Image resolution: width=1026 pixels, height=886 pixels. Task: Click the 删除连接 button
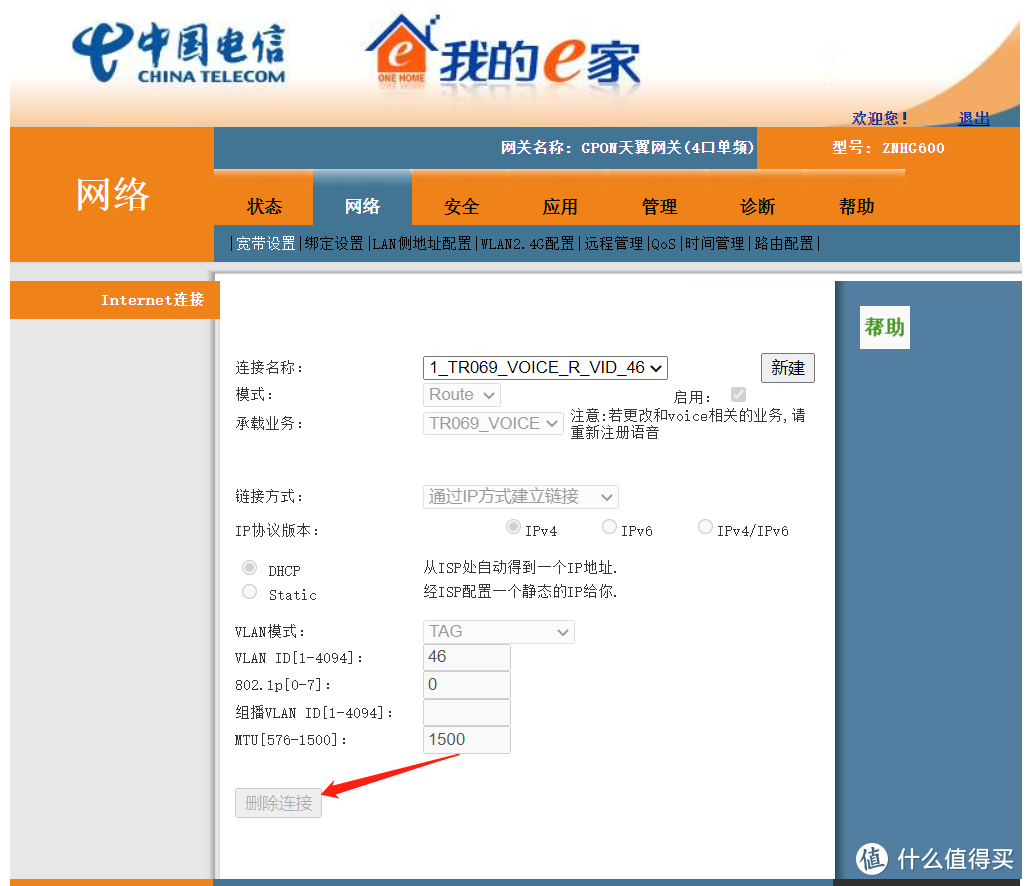click(279, 803)
